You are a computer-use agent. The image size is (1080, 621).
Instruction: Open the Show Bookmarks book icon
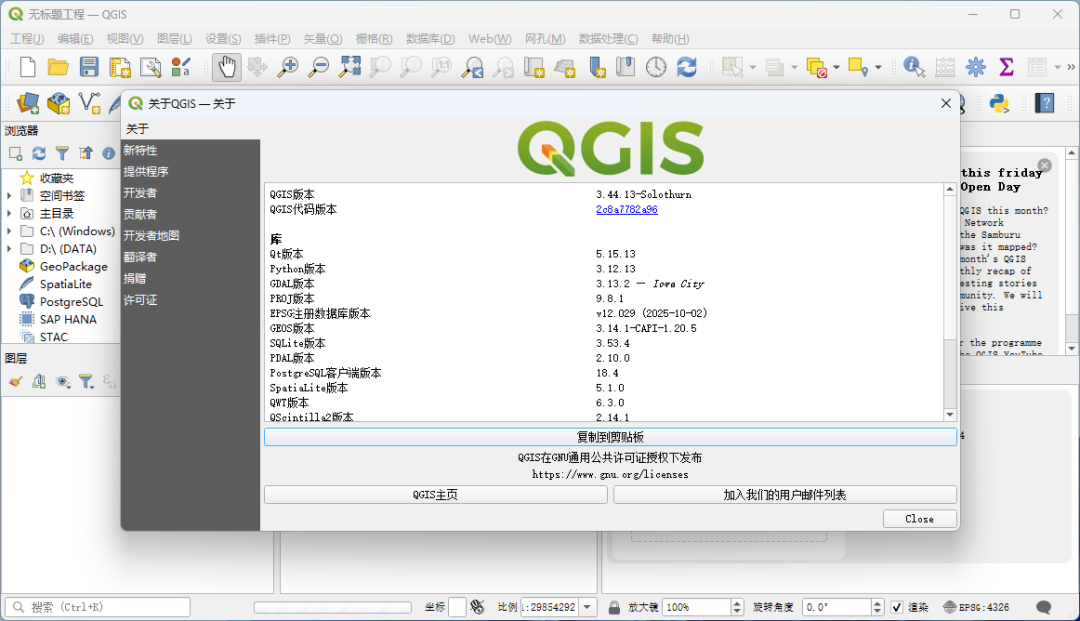625,67
